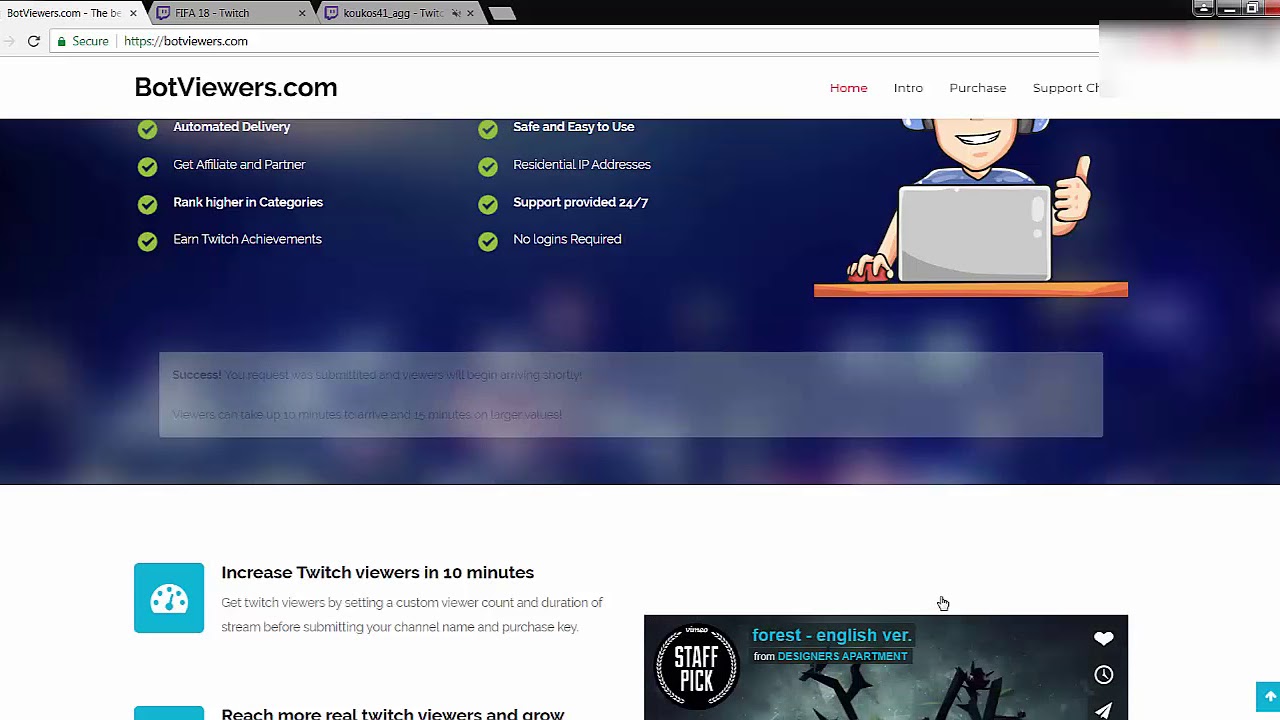The image size is (1280, 720).
Task: Click 'Increase Twitch viewers in 10 minutes' heading
Action: (x=377, y=572)
